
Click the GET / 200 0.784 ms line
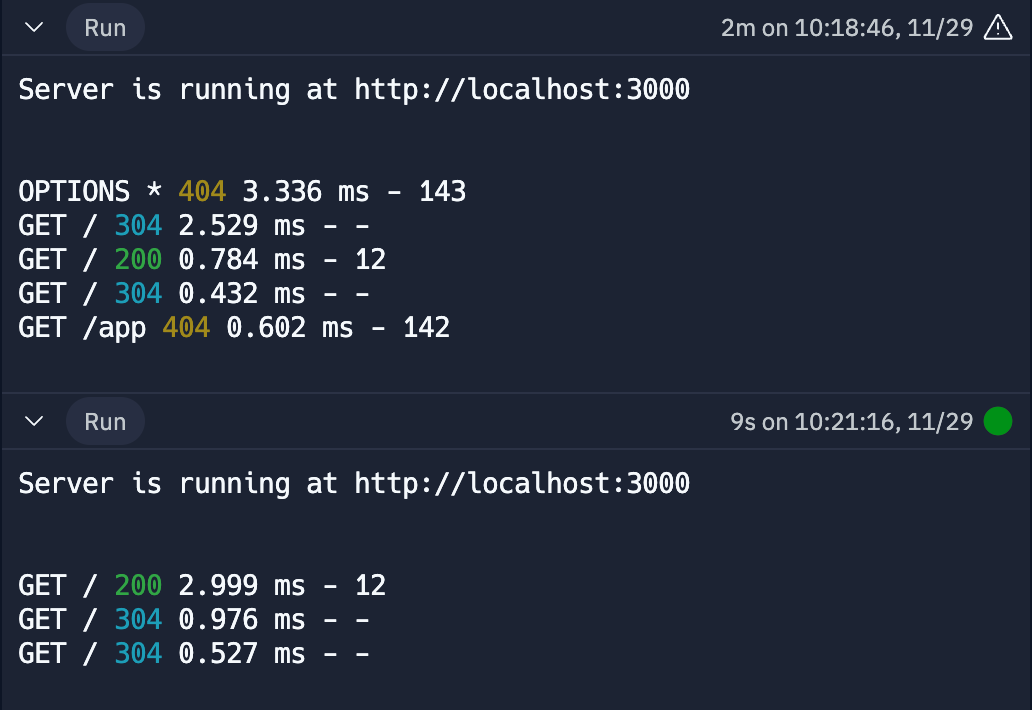point(202,259)
